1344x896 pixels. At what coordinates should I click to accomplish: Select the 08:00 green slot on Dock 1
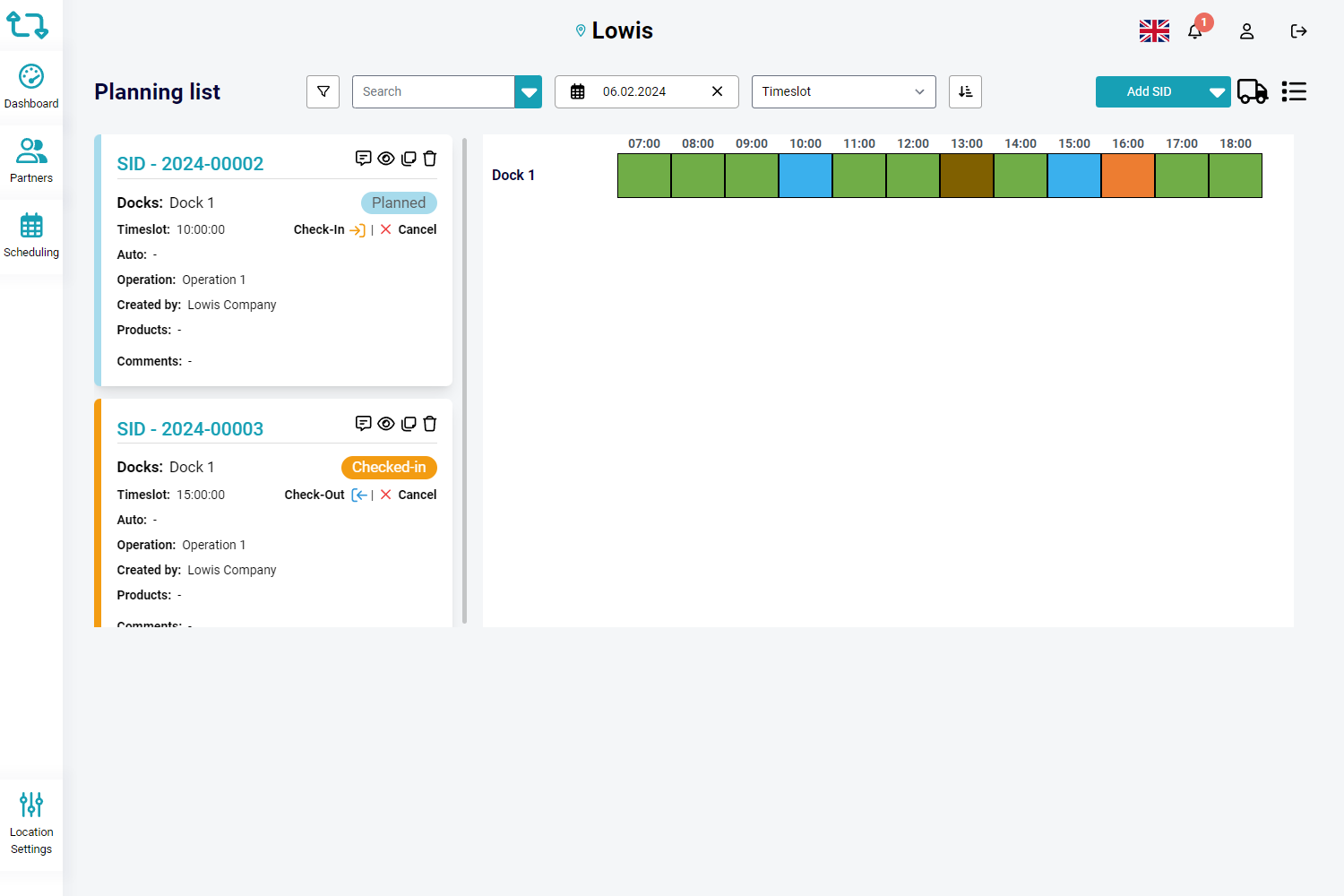click(x=698, y=176)
